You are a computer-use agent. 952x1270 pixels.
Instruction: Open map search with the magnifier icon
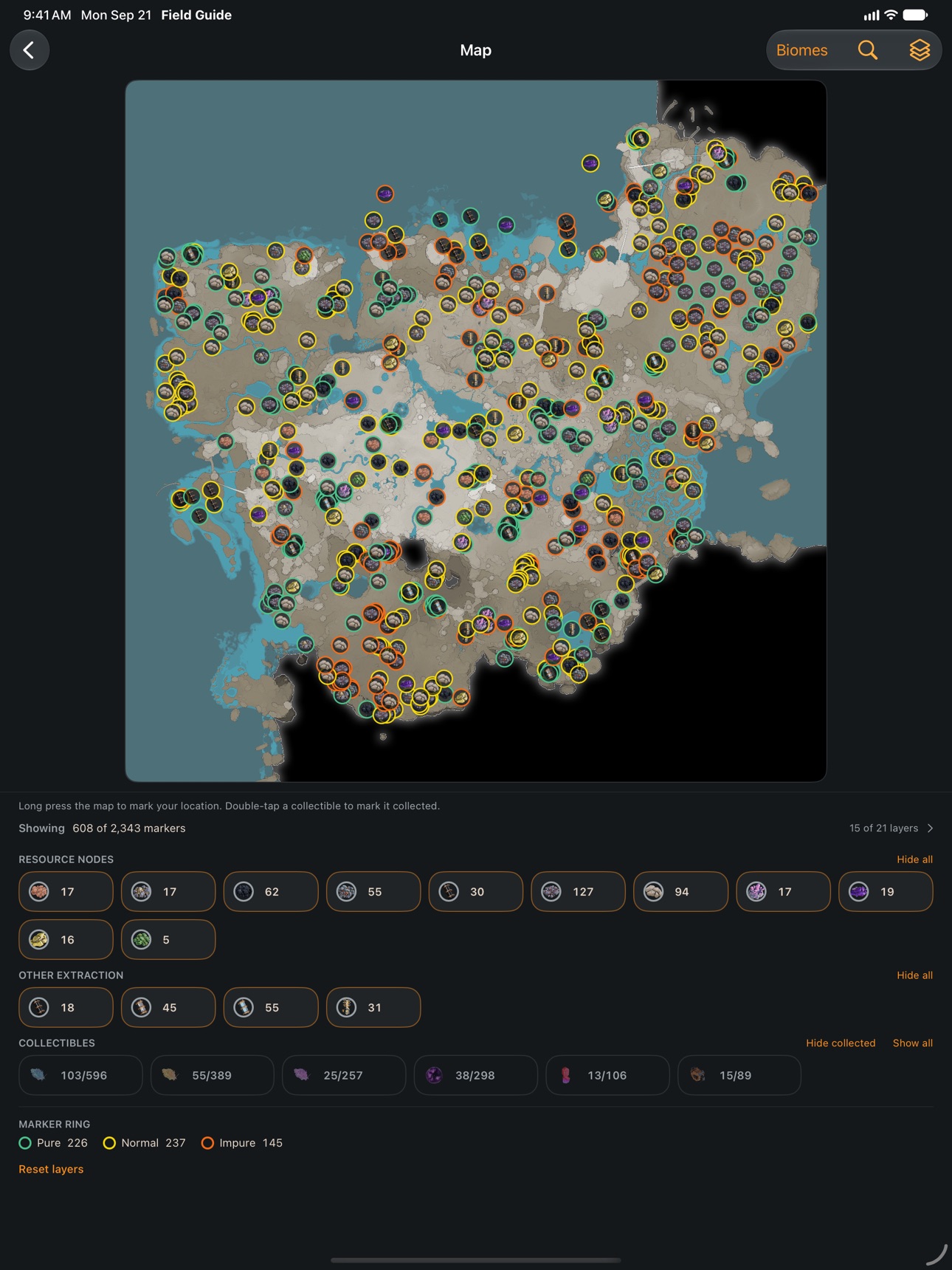[x=868, y=50]
